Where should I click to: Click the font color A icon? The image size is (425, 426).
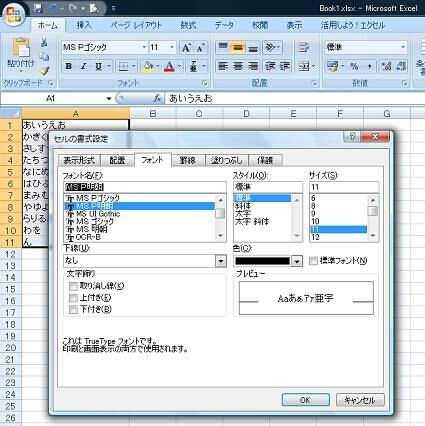pyautogui.click(x=170, y=67)
